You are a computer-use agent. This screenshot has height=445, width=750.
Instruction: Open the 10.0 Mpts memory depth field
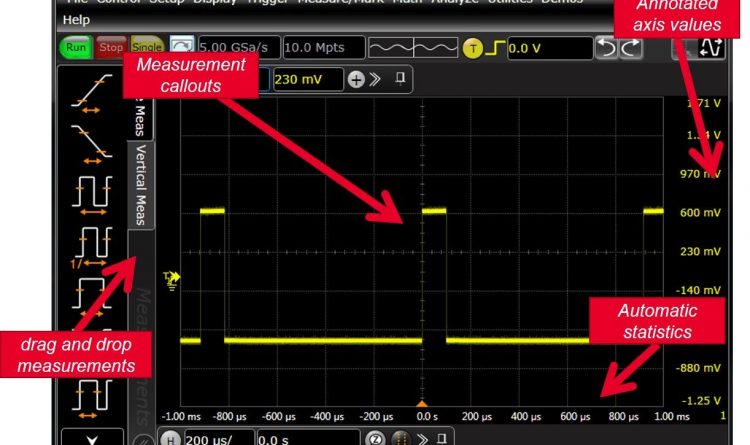pyautogui.click(x=324, y=48)
